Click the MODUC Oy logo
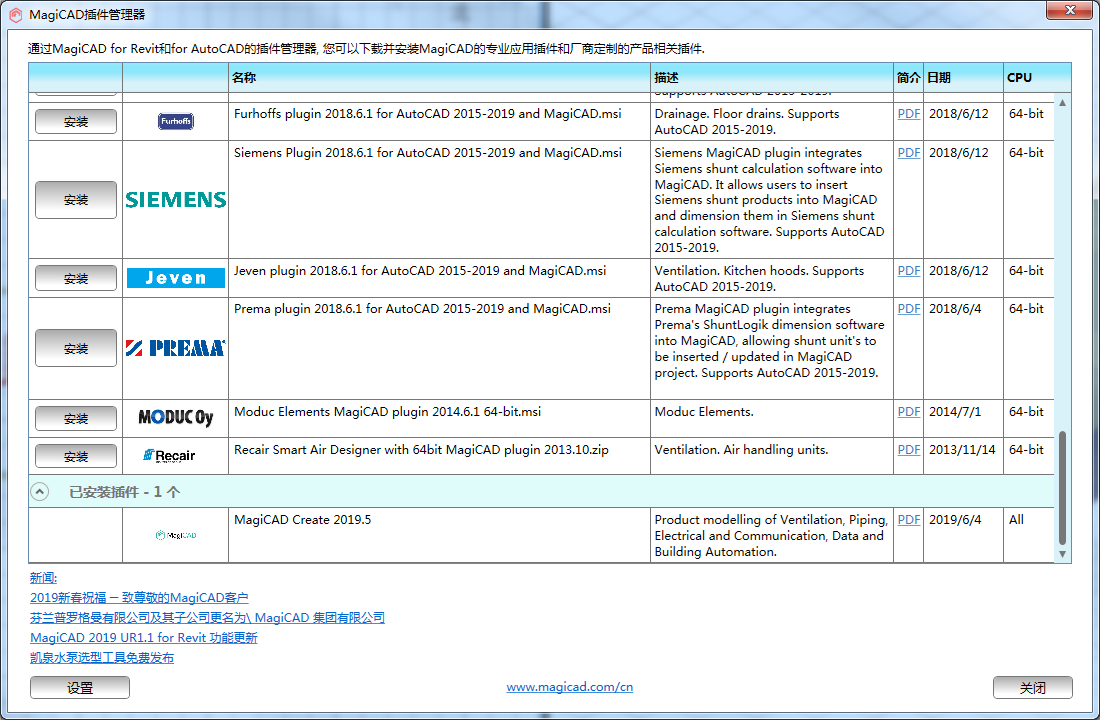 pyautogui.click(x=175, y=418)
